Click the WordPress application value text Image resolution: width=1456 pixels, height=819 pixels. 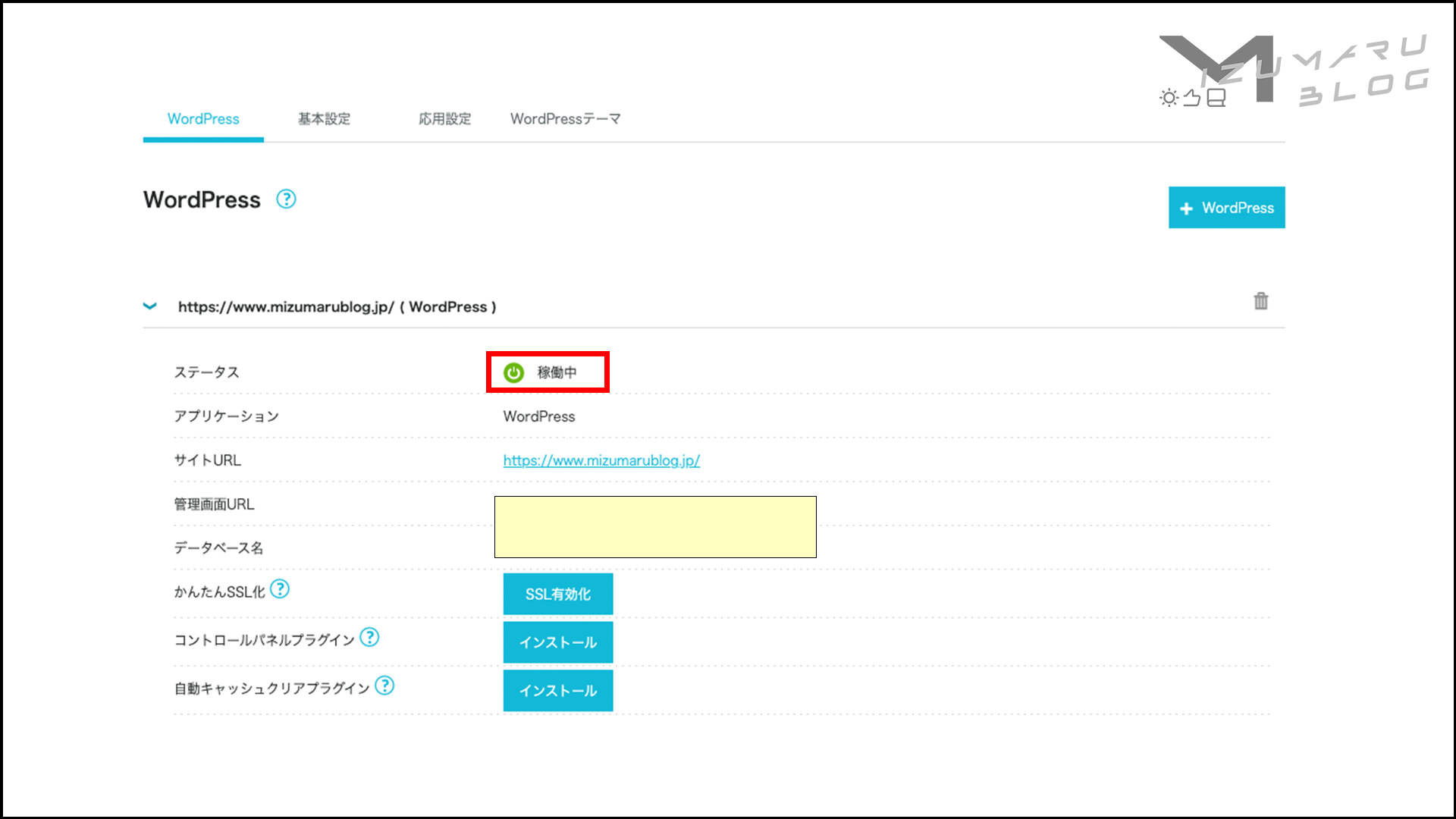[x=539, y=416]
